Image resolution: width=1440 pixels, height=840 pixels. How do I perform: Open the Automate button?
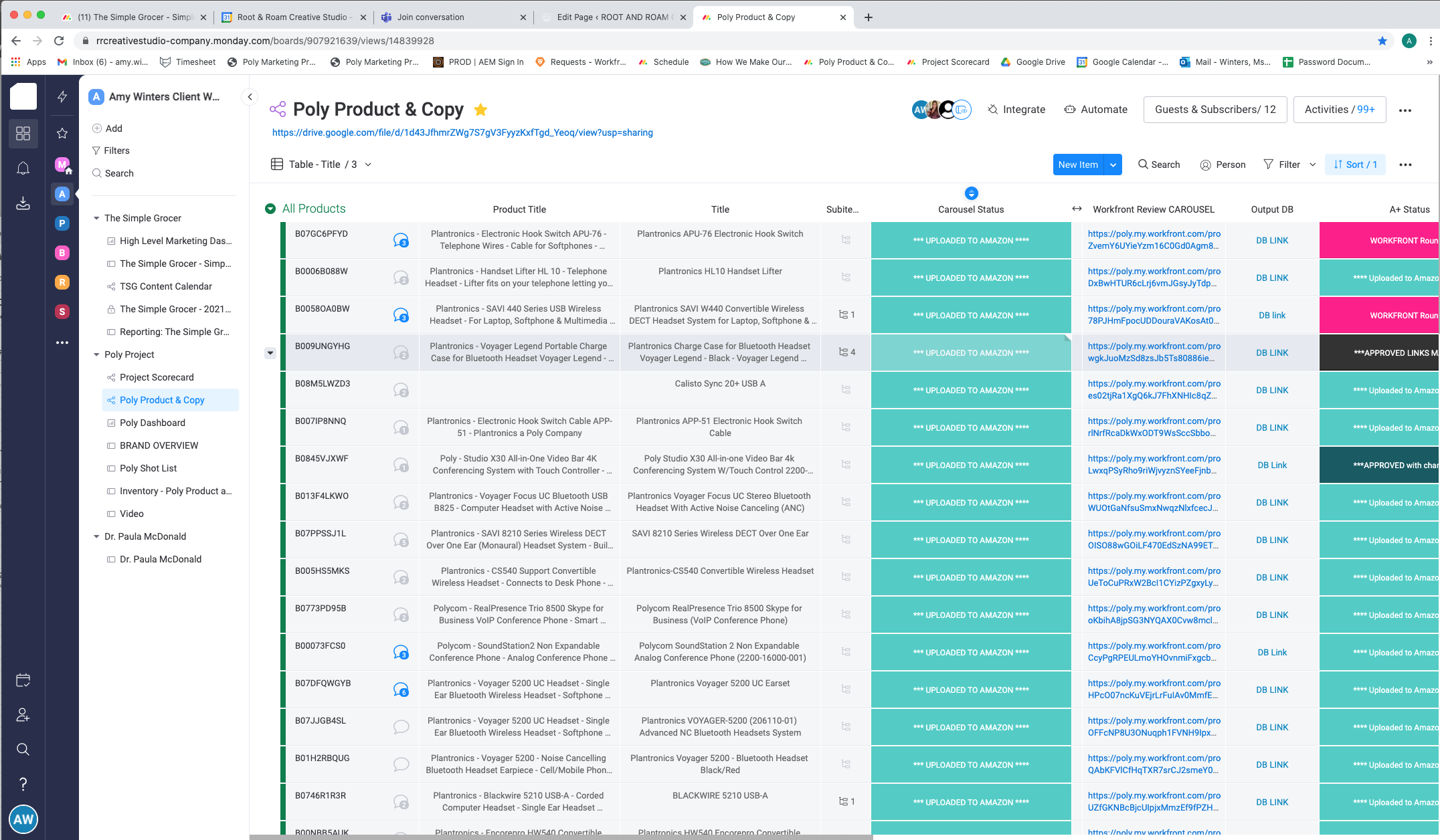coord(1095,110)
